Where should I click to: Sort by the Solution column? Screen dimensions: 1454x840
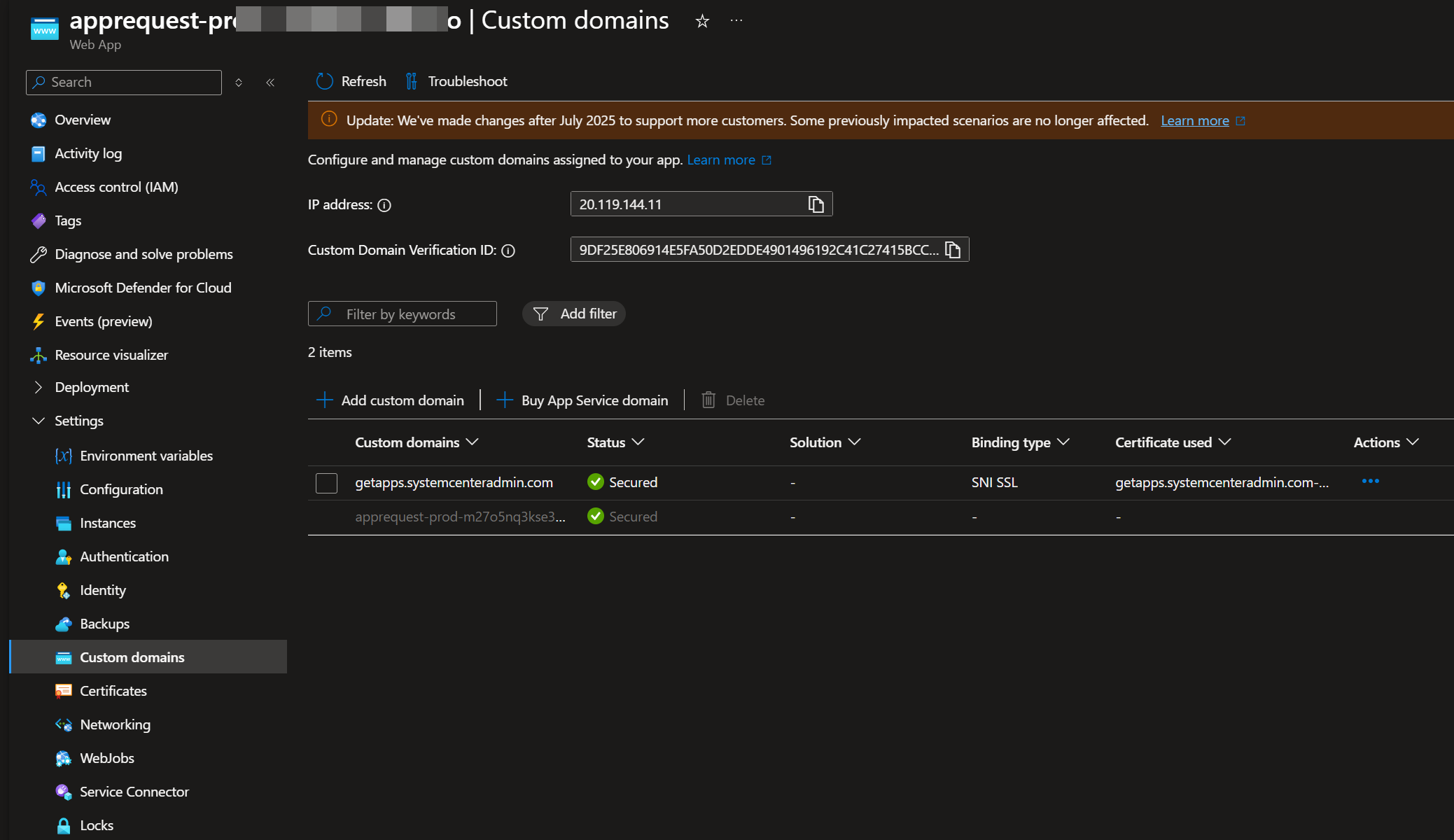pyautogui.click(x=825, y=442)
